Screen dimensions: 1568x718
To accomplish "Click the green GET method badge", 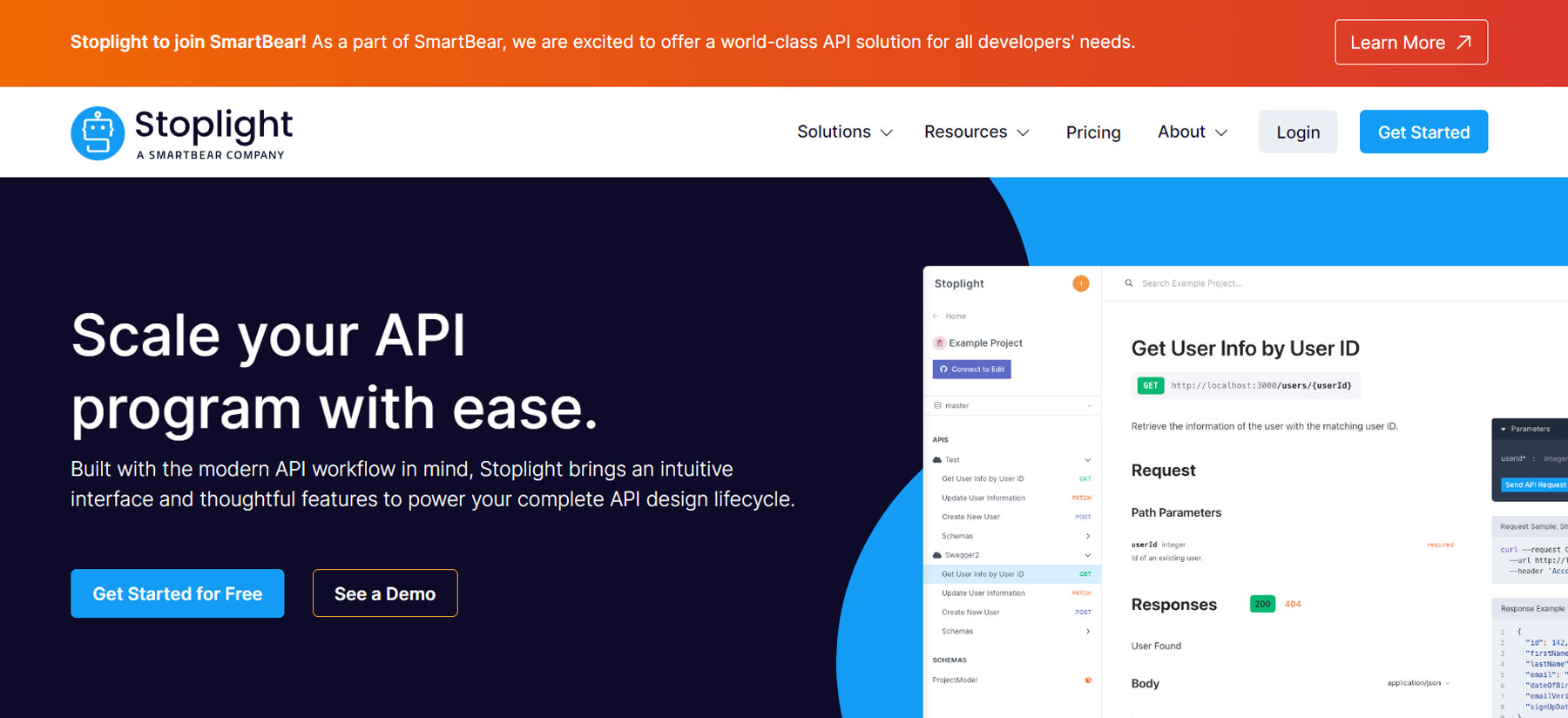I will tap(1151, 385).
